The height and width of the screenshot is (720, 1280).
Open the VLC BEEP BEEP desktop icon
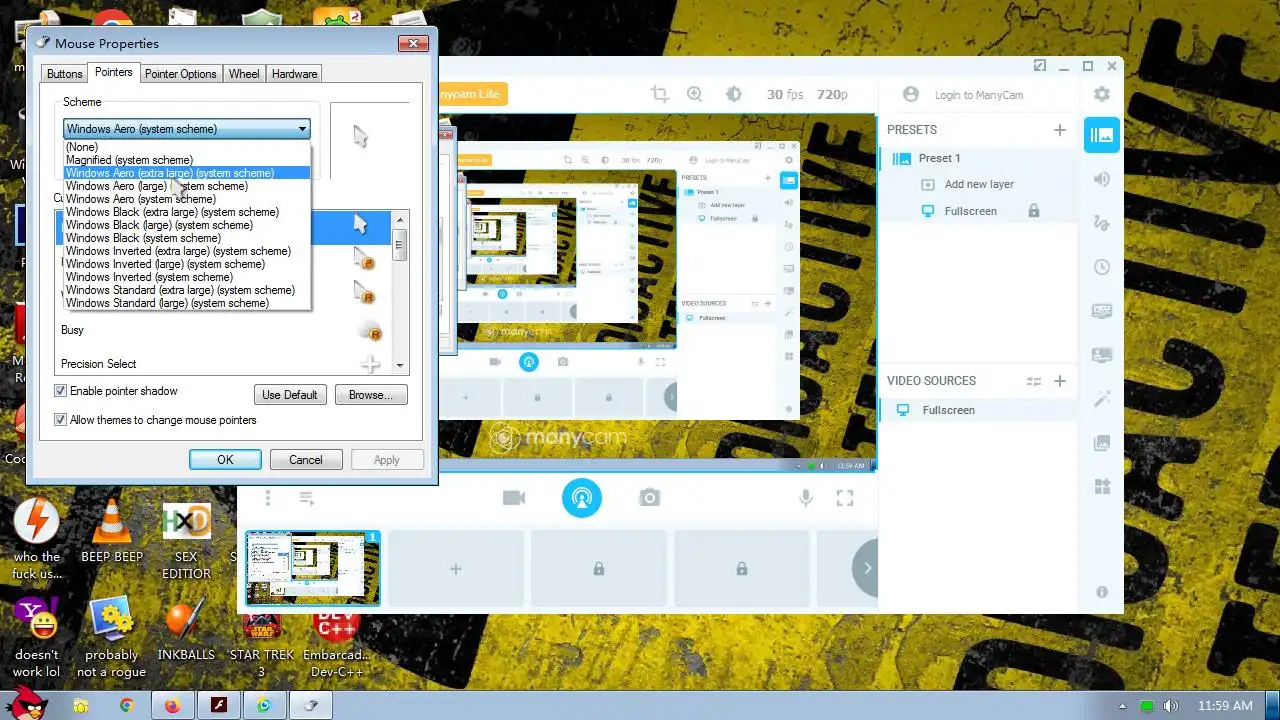(112, 531)
